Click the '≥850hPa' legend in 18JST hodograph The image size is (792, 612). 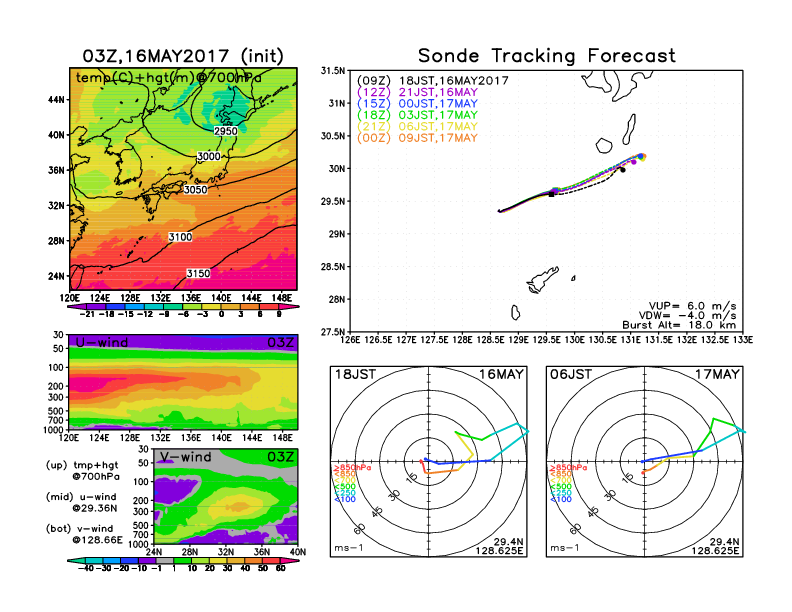point(352,468)
